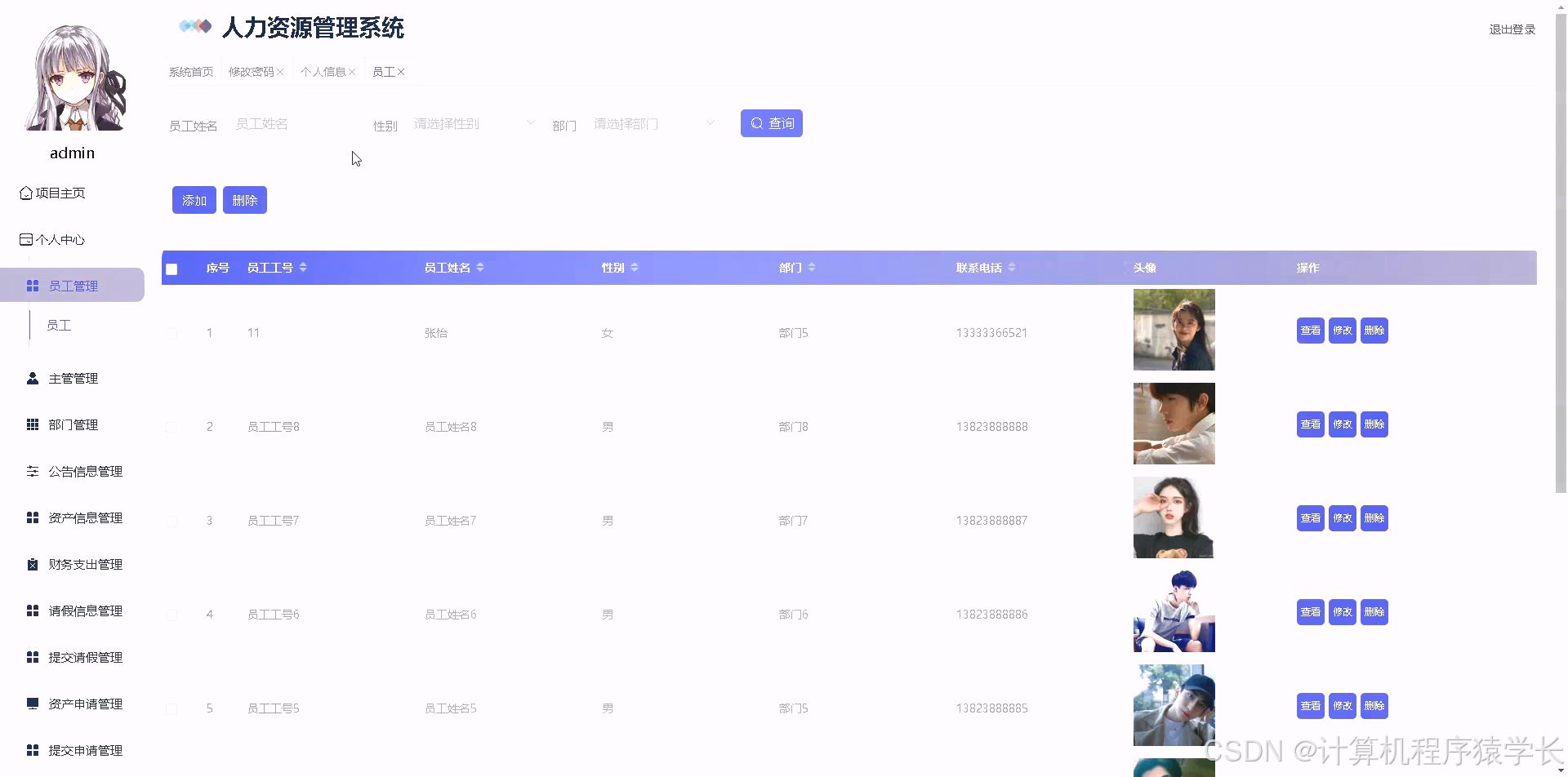1568x777 pixels.
Task: Open 部门管理 via its sidebar icon
Action: click(x=33, y=424)
